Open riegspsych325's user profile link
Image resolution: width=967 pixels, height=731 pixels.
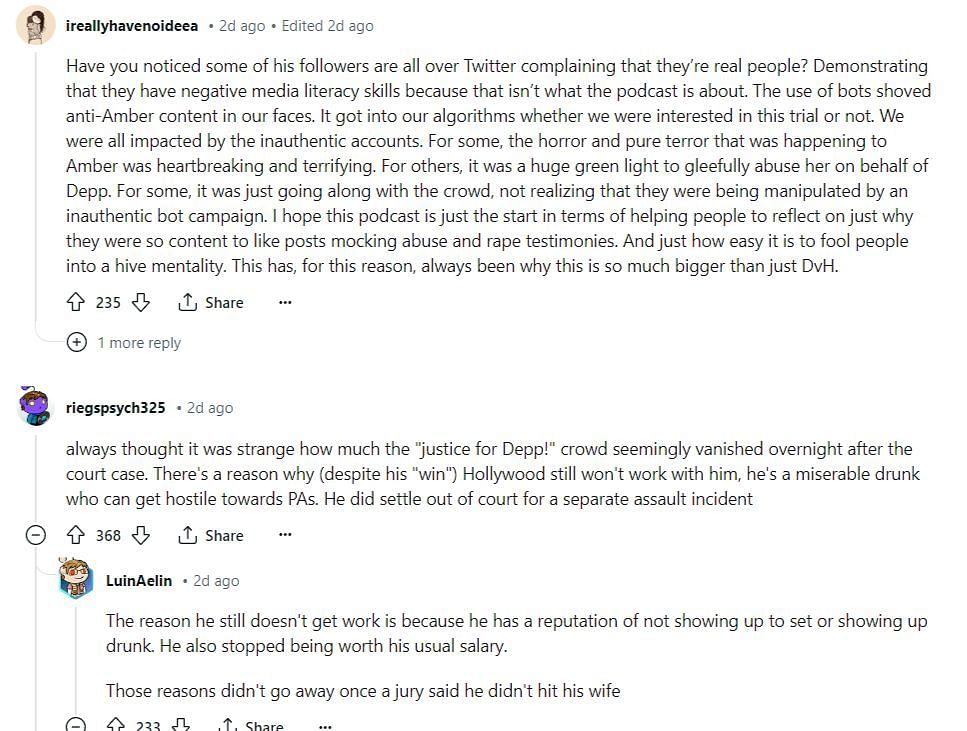click(x=116, y=407)
